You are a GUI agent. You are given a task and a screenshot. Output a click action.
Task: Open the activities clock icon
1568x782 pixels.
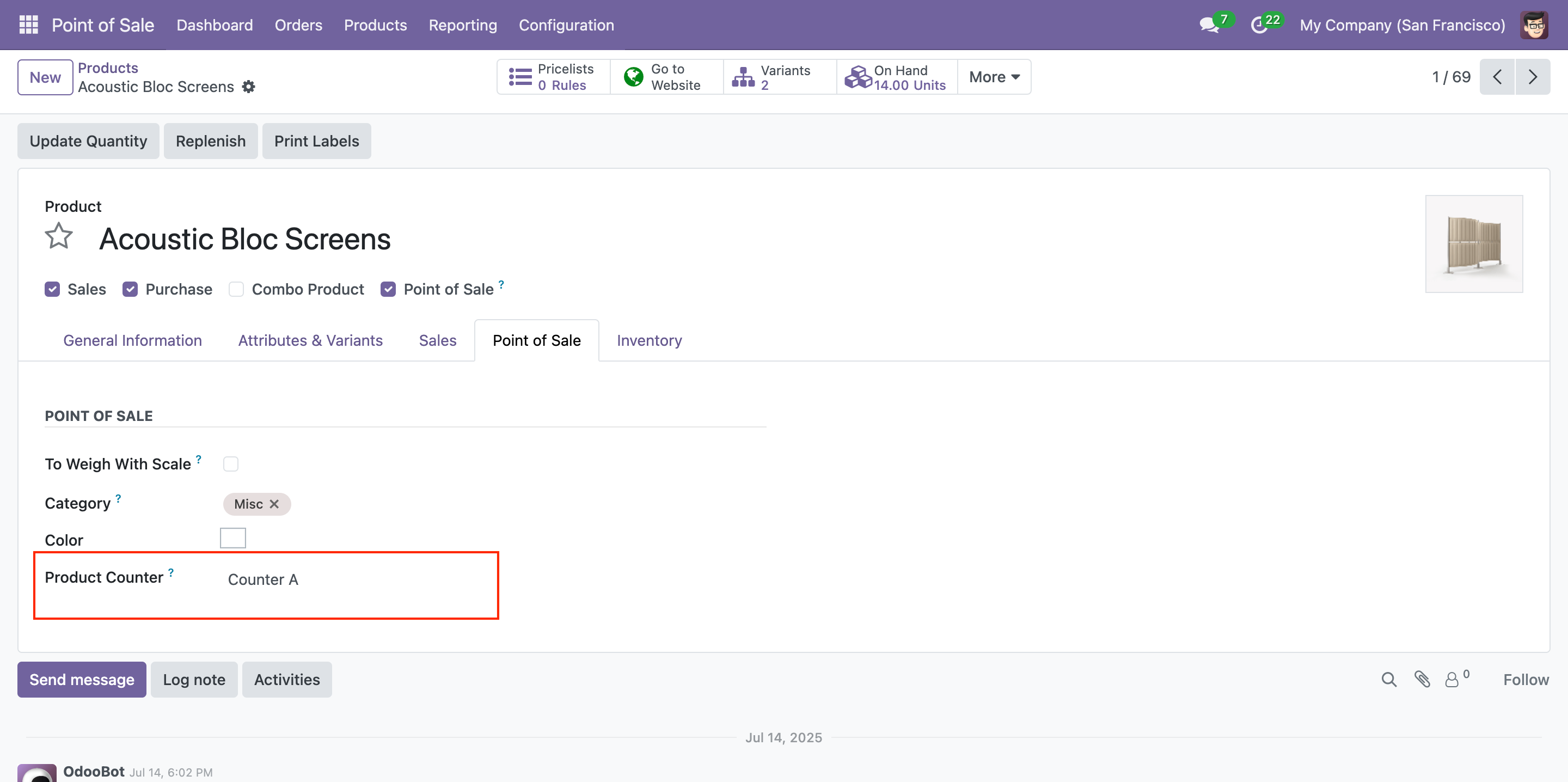pyautogui.click(x=1259, y=25)
